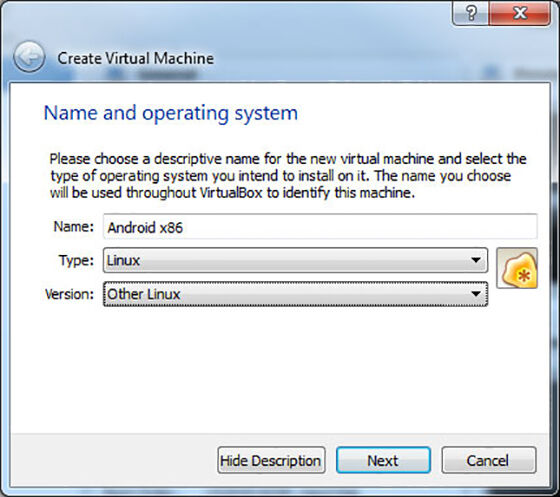Expand the Version dropdown arrow

[x=476, y=294]
